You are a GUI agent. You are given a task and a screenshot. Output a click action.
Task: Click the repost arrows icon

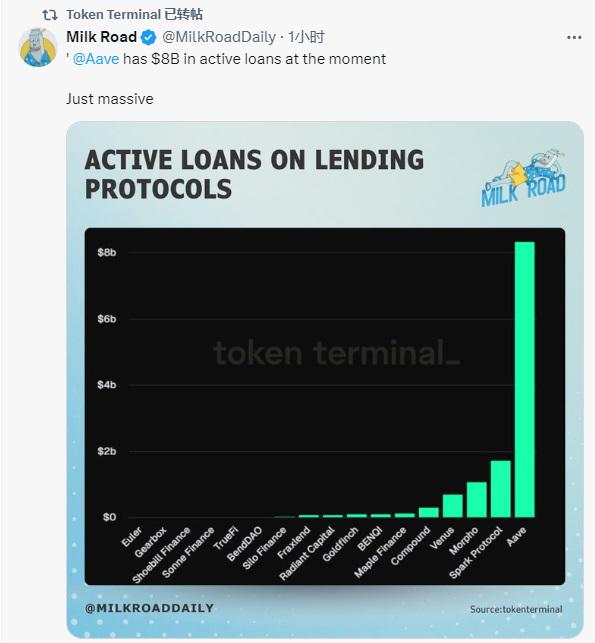(50, 15)
